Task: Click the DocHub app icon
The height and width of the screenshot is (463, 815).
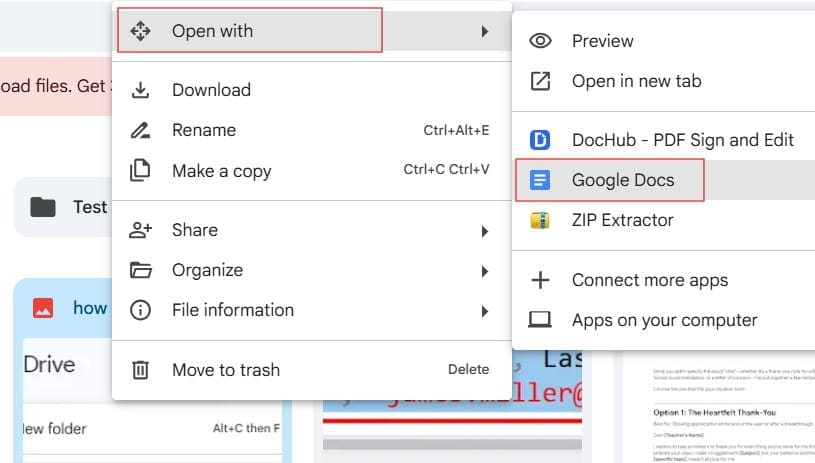Action: pos(540,140)
